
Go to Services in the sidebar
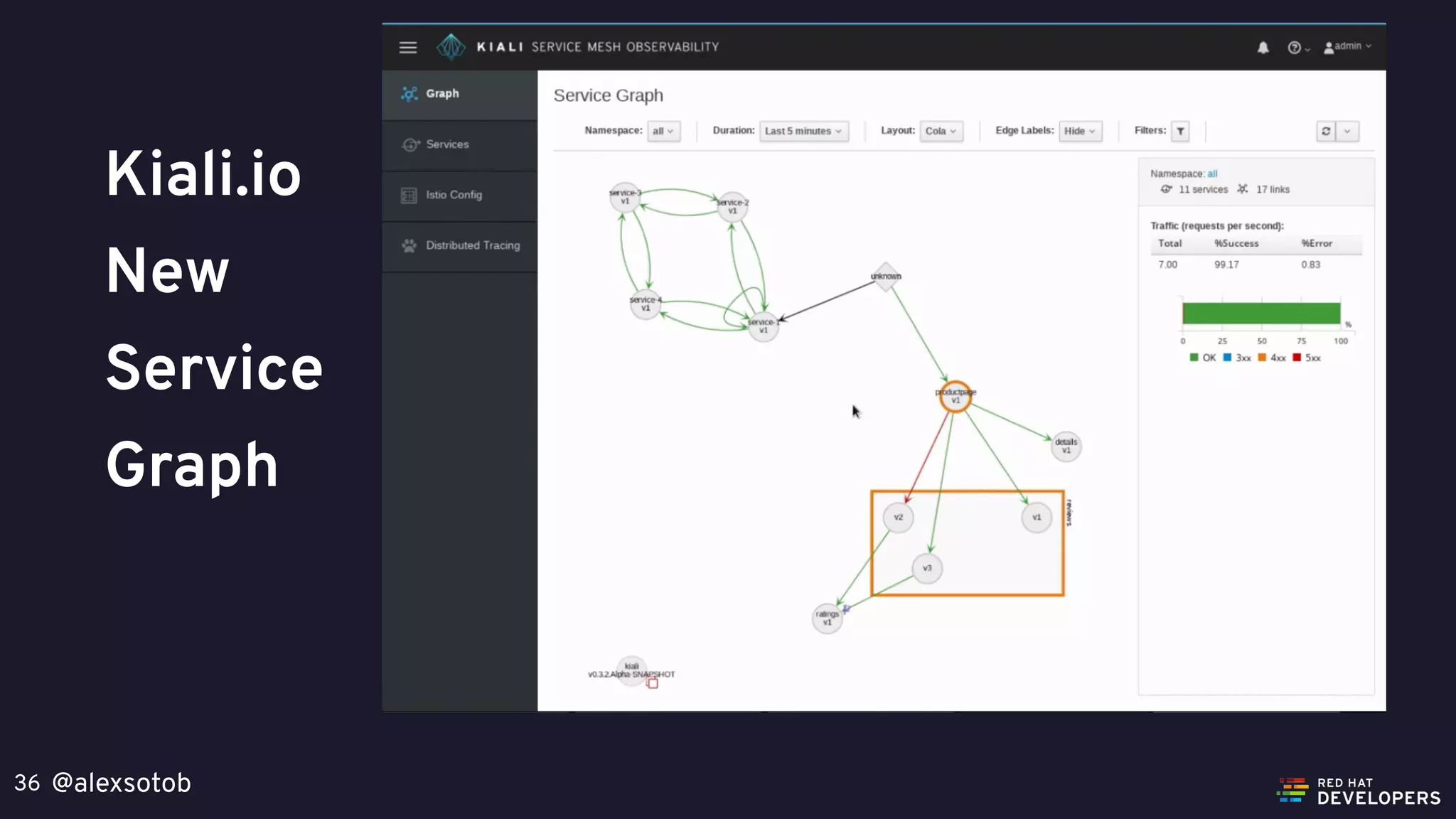(459, 145)
